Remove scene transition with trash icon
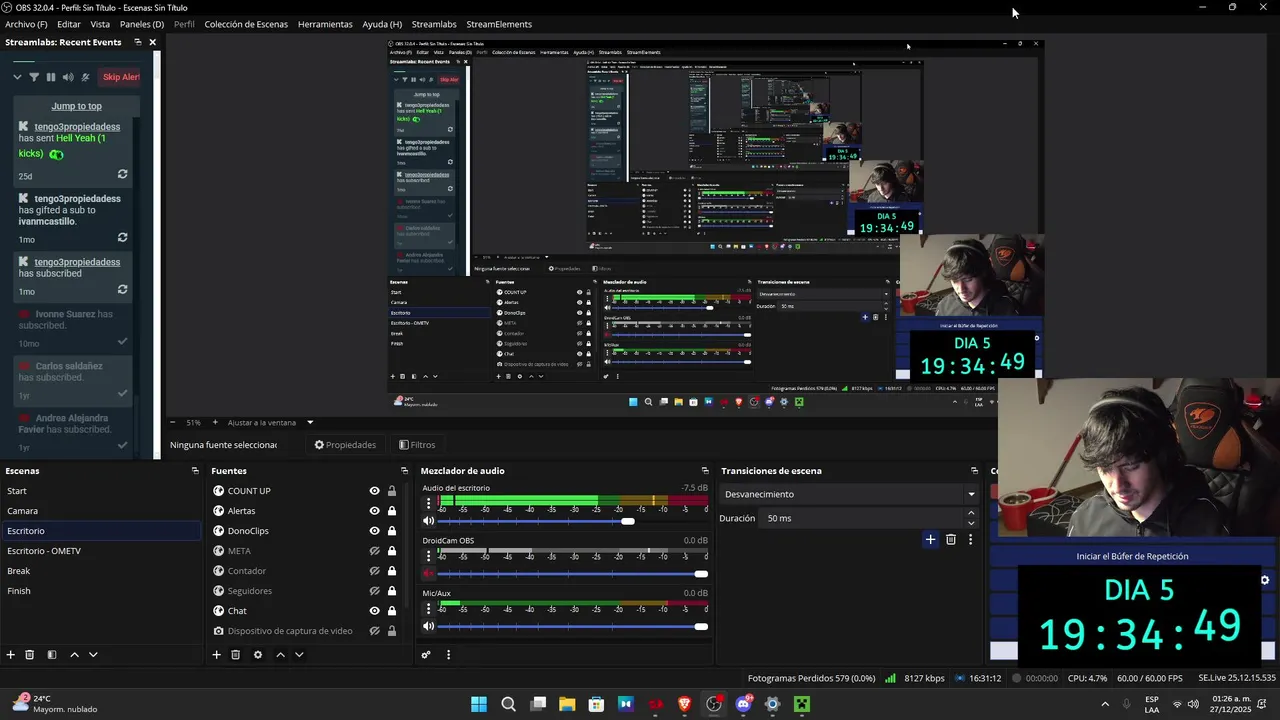The width and height of the screenshot is (1280, 720). coord(951,540)
